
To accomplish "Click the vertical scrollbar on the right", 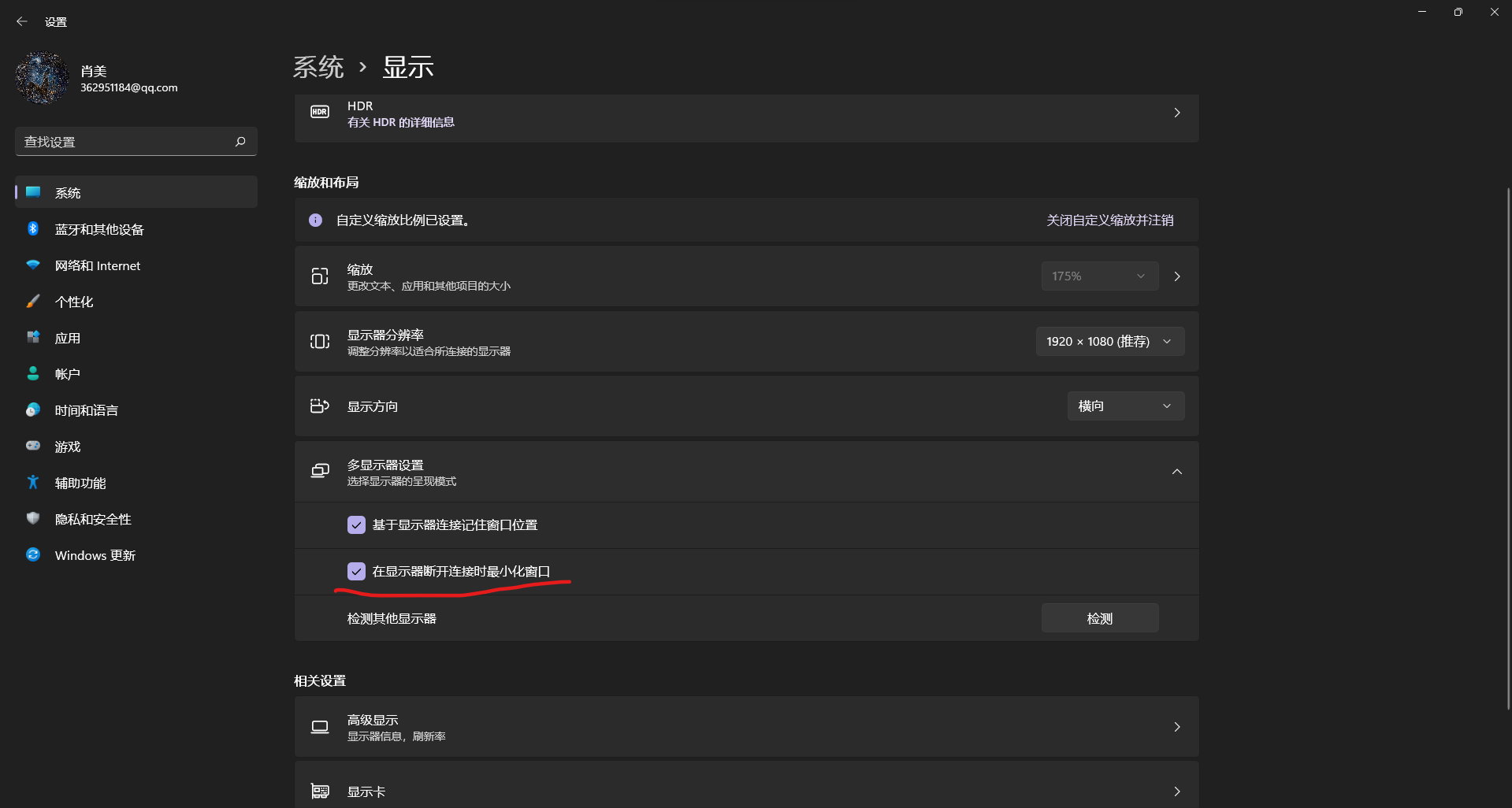I will coord(1508,449).
